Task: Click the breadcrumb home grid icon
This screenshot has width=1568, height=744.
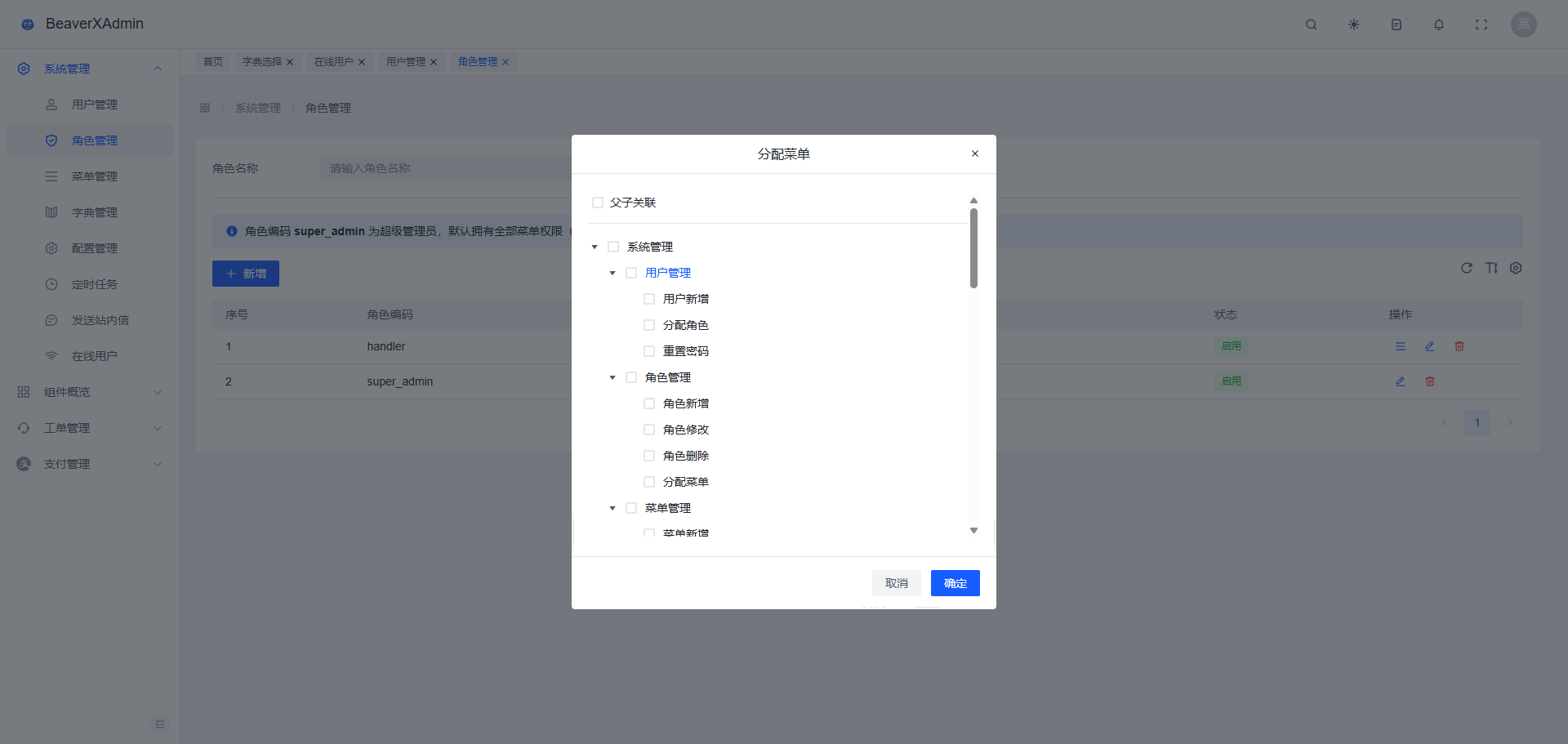Action: (x=205, y=108)
